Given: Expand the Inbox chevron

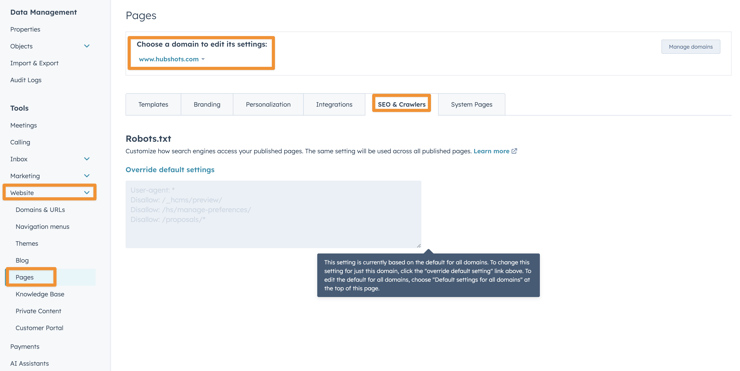Looking at the screenshot, I should [87, 159].
